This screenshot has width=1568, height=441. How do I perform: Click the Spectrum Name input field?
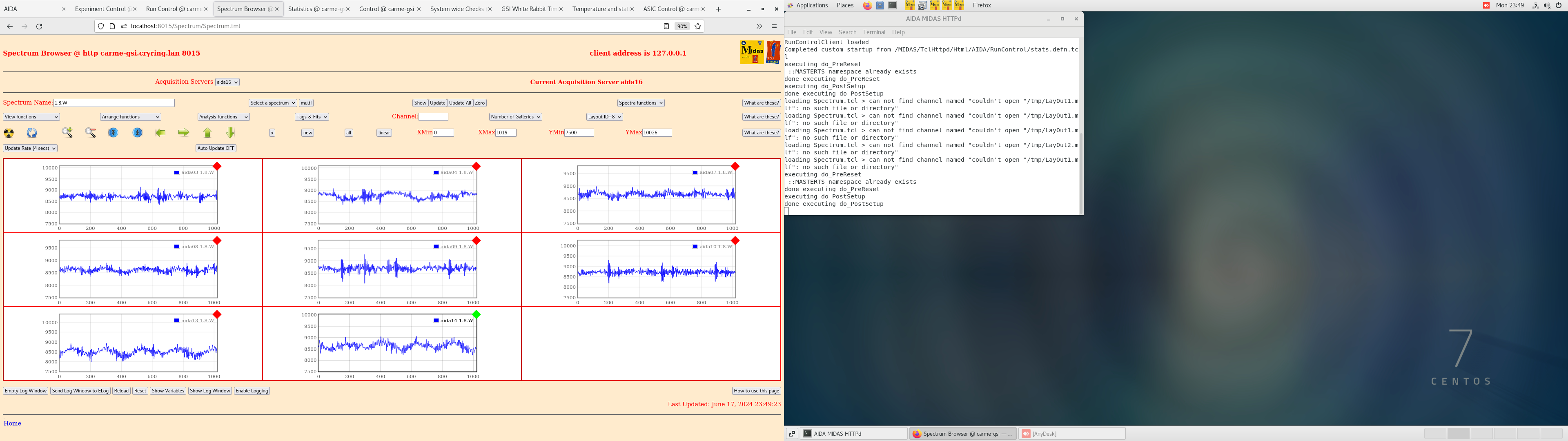(114, 103)
